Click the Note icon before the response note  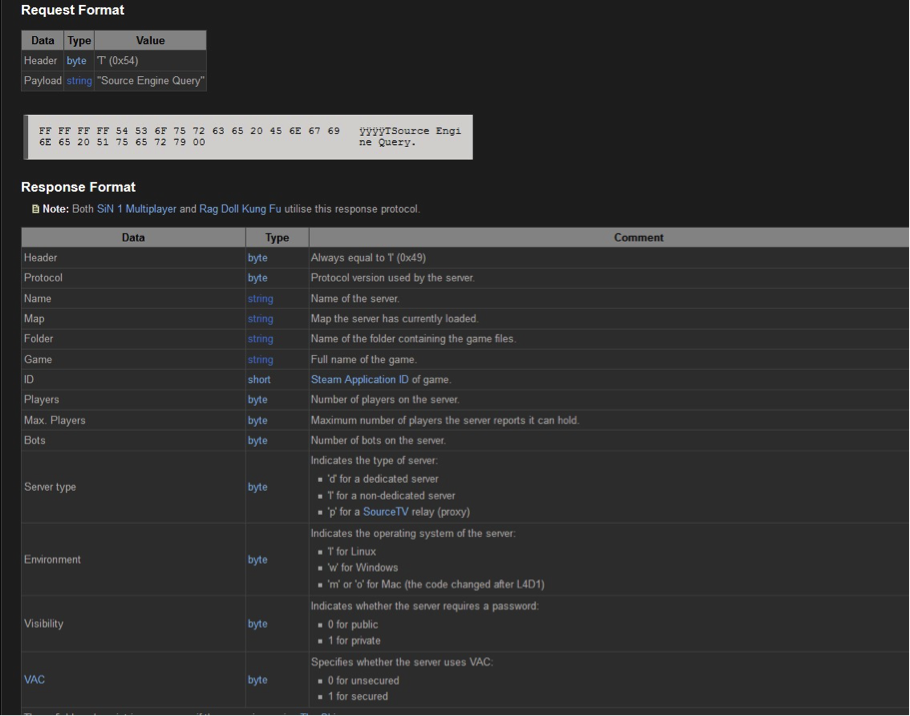click(37, 209)
